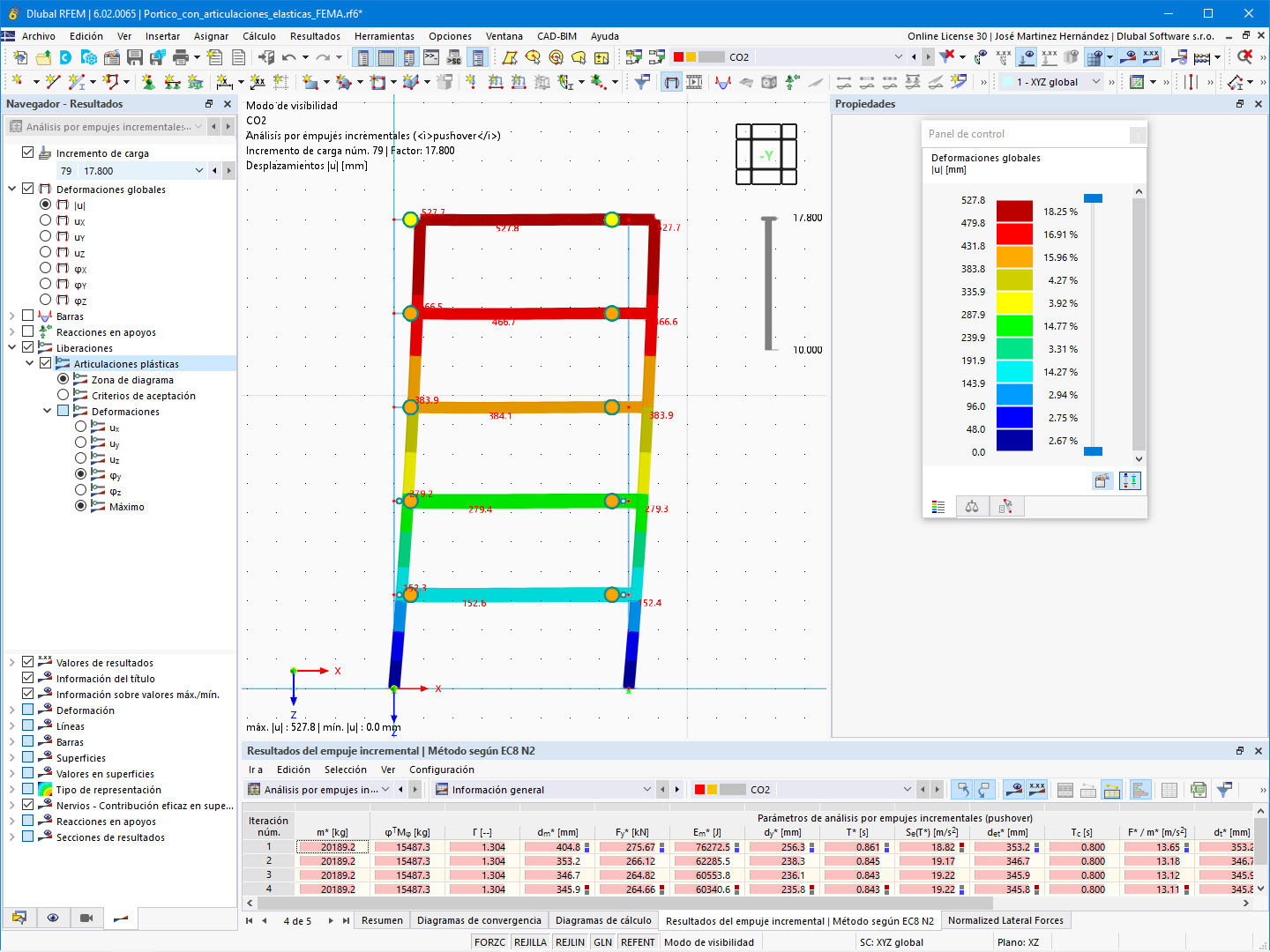Click the dimension tool icon
The width and height of the screenshot is (1270, 952).
coord(225,82)
